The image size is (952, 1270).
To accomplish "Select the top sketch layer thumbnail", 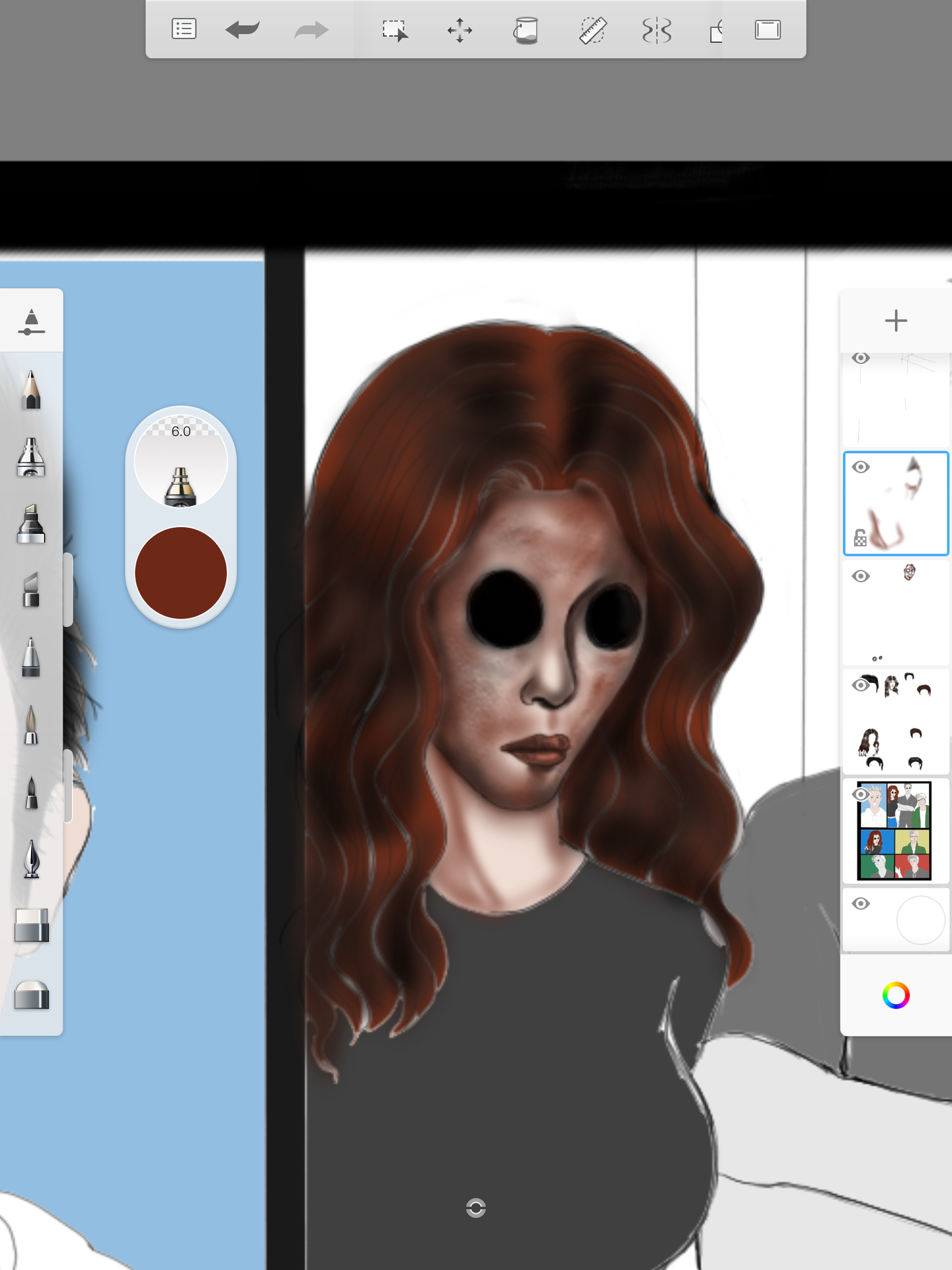I will pos(896,401).
